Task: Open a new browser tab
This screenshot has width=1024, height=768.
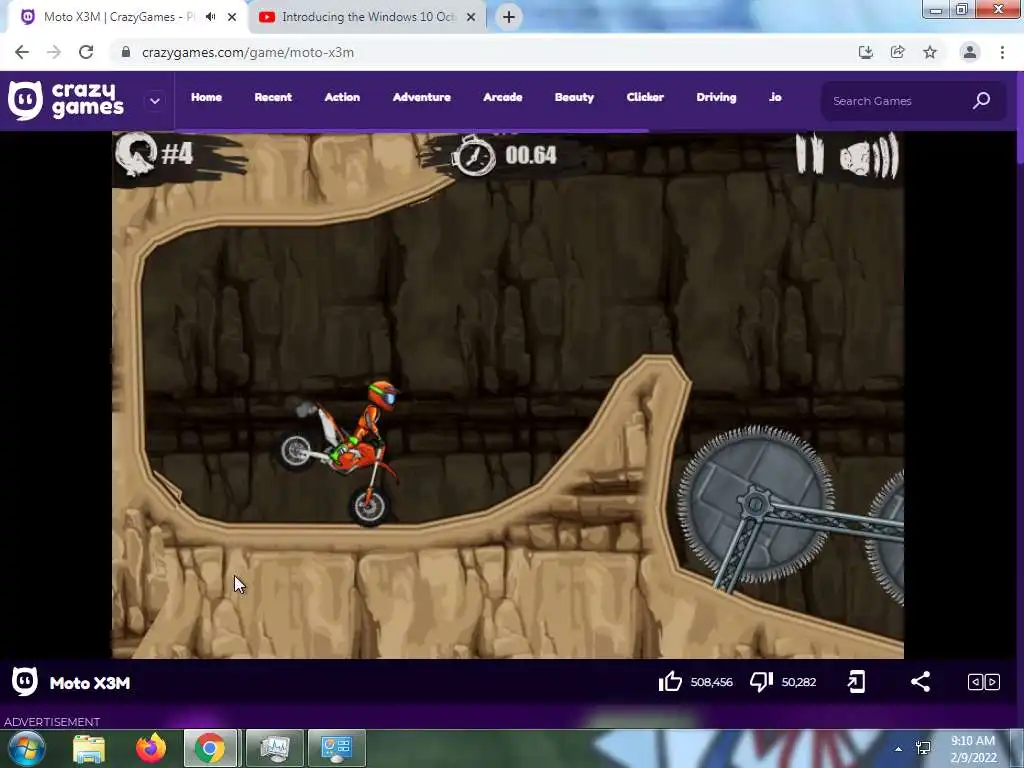Action: pos(509,17)
